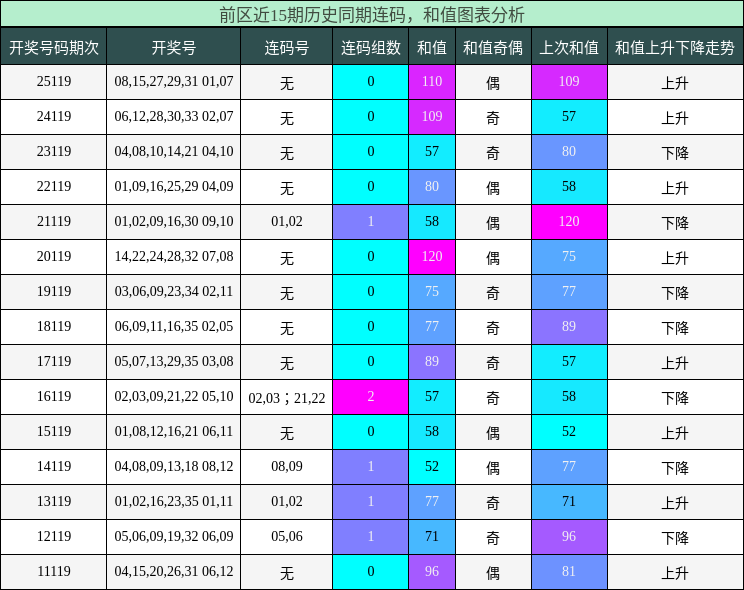Click issue number 19119

[x=54, y=291]
